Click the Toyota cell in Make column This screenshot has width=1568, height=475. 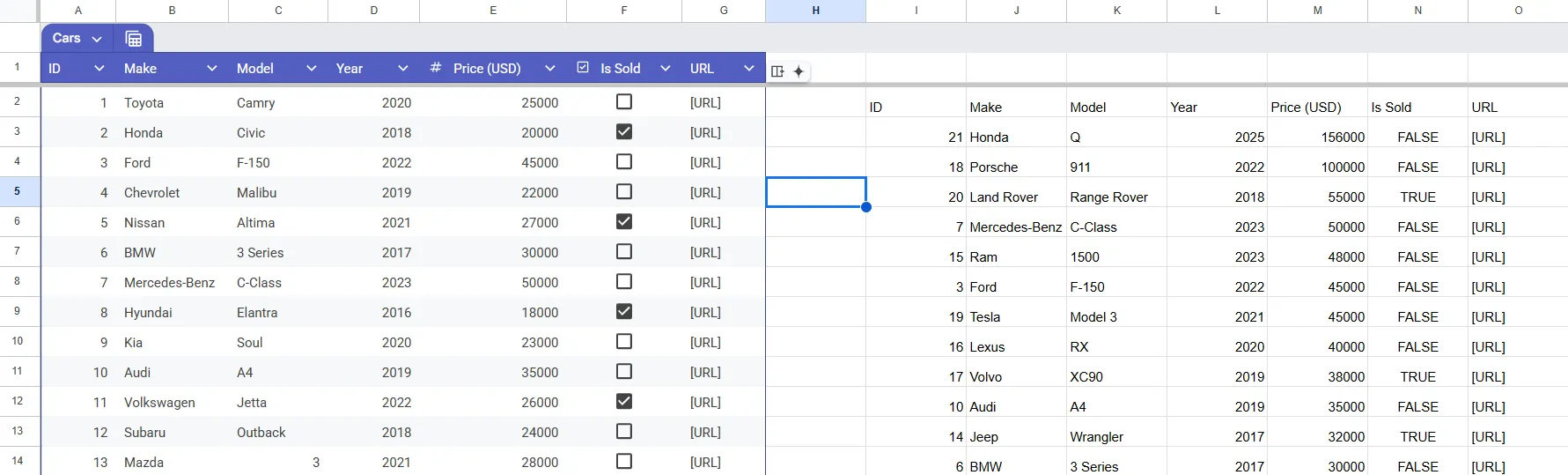pos(172,103)
